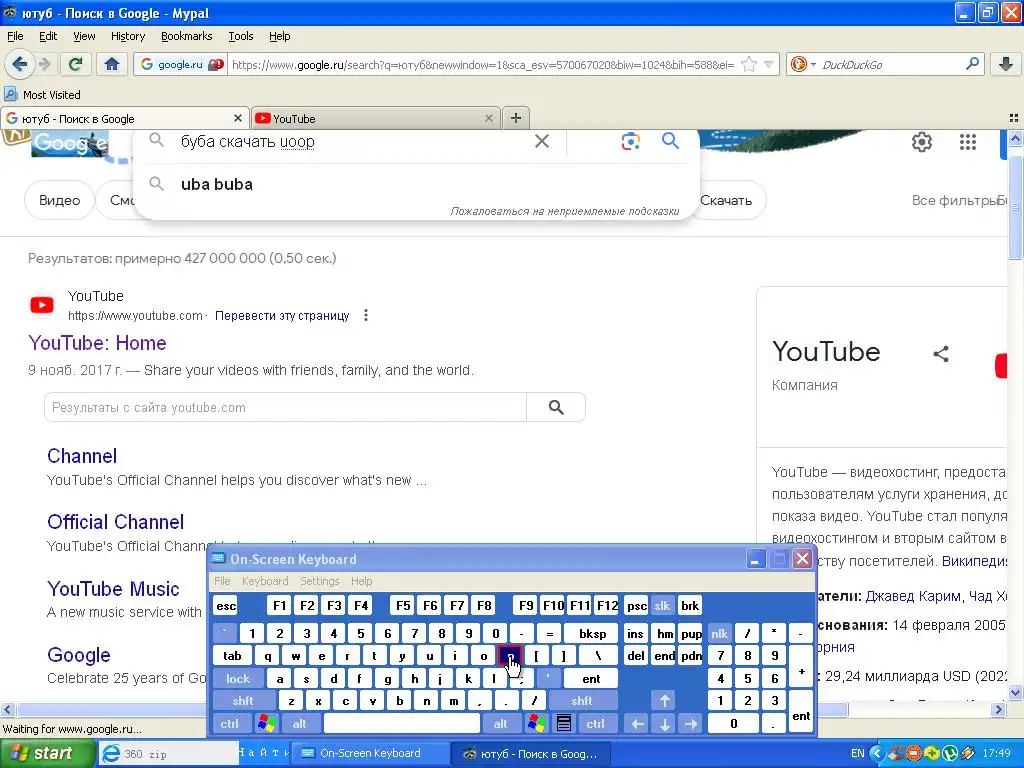The height and width of the screenshot is (768, 1024).
Task: Clear the Google search box with X
Action: coord(542,141)
